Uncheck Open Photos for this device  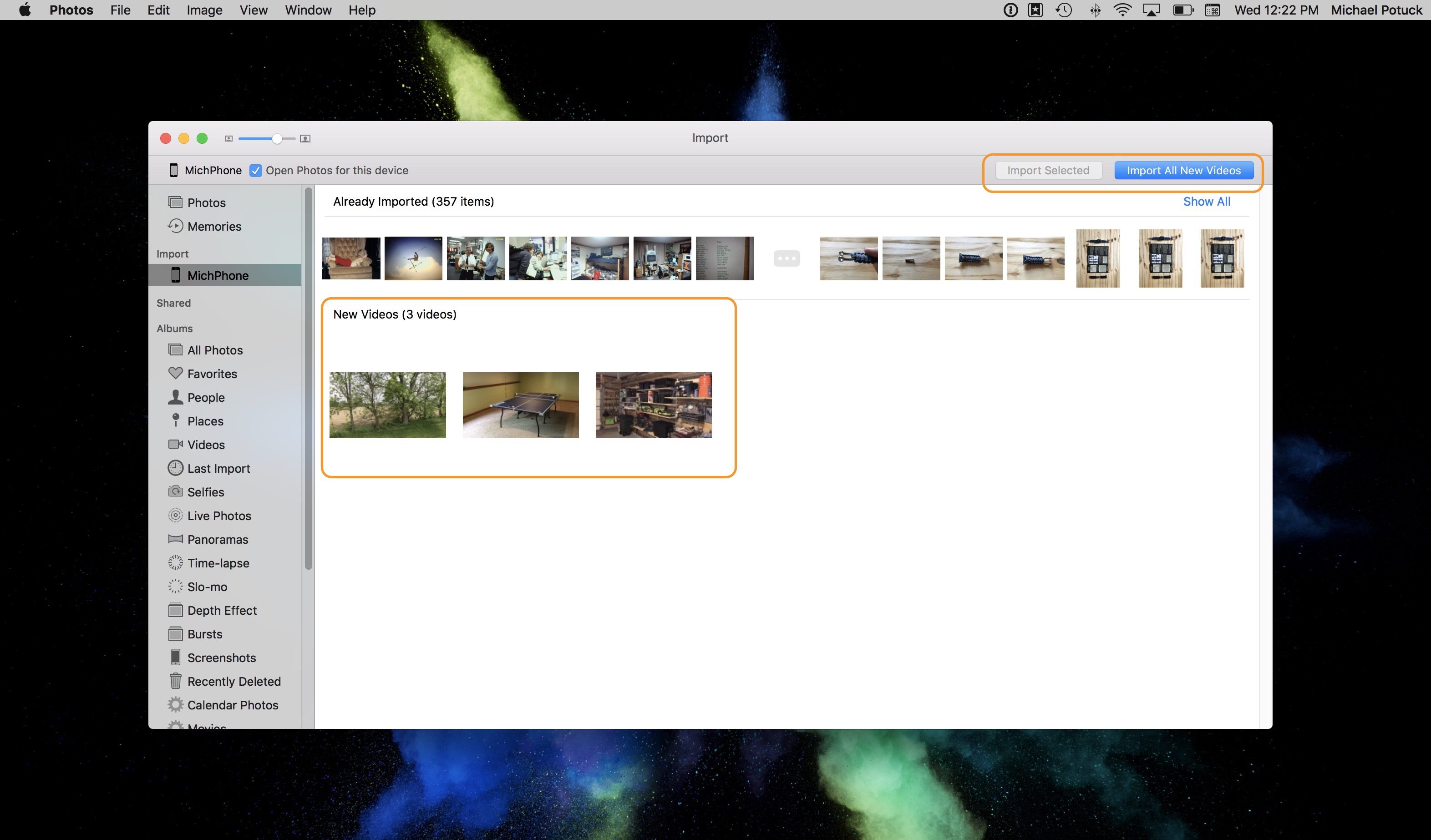(255, 170)
